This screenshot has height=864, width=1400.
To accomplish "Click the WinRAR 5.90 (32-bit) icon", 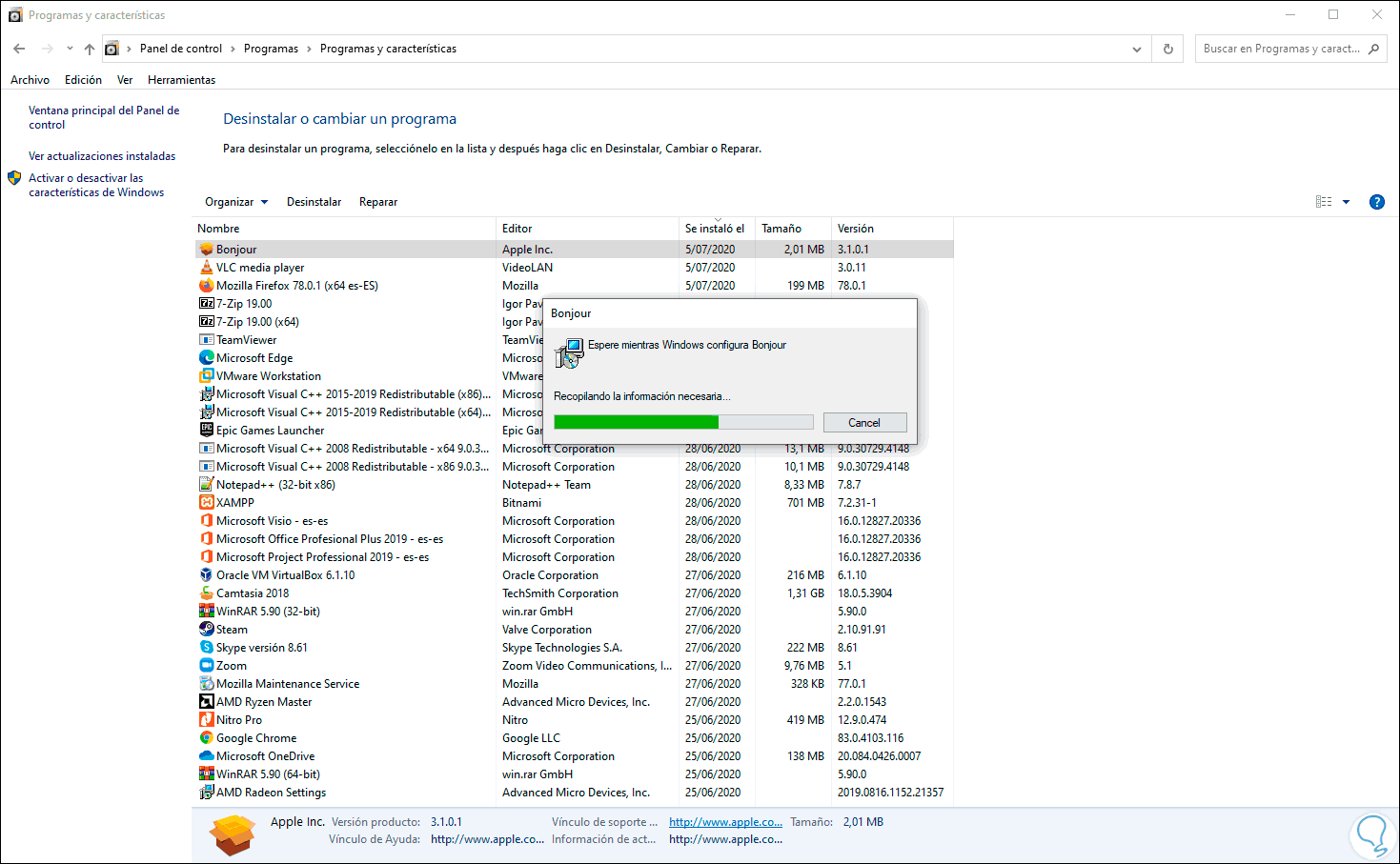I will (x=206, y=612).
